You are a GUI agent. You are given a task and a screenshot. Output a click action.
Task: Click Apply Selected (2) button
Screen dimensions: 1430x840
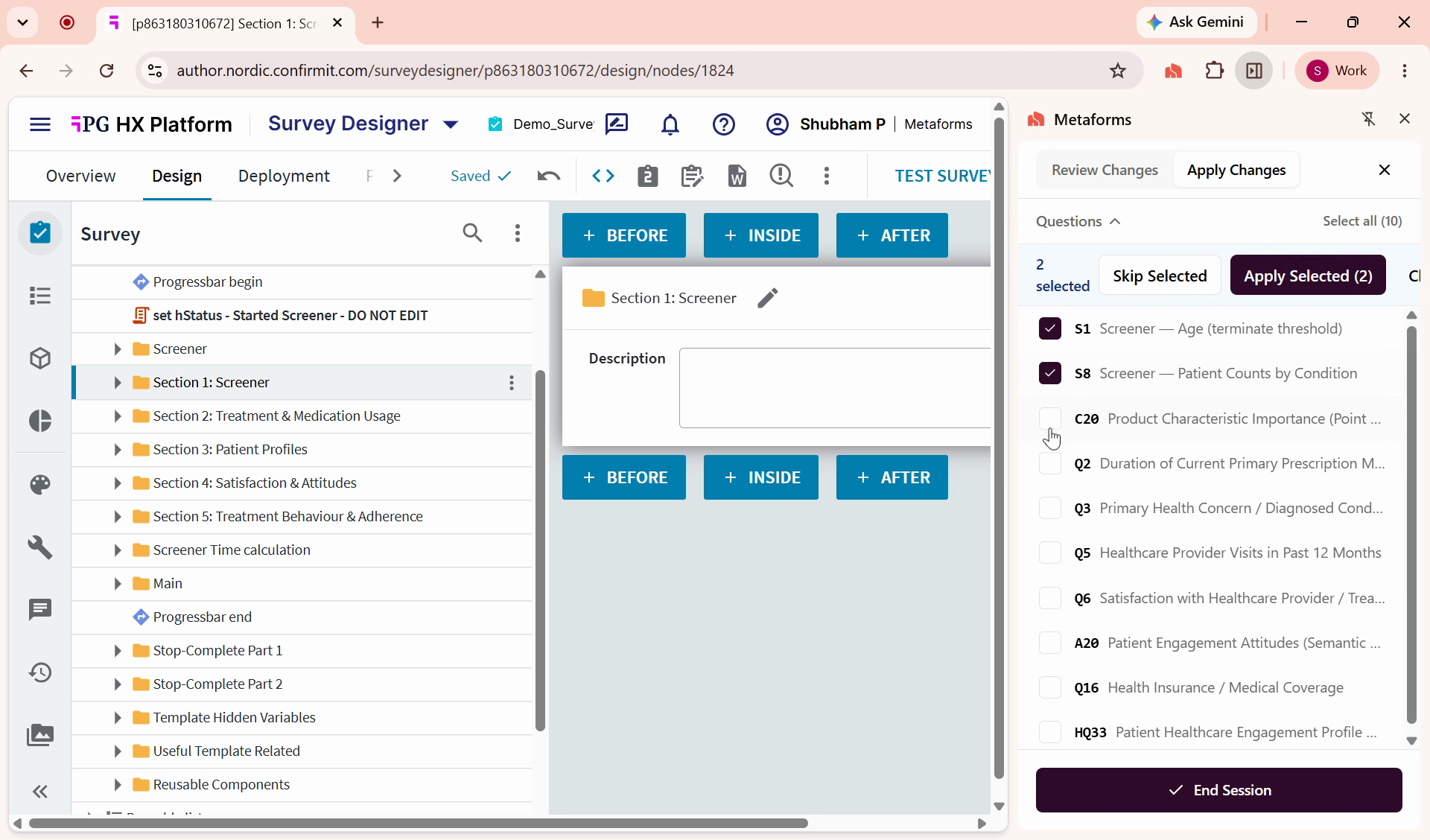click(x=1308, y=276)
